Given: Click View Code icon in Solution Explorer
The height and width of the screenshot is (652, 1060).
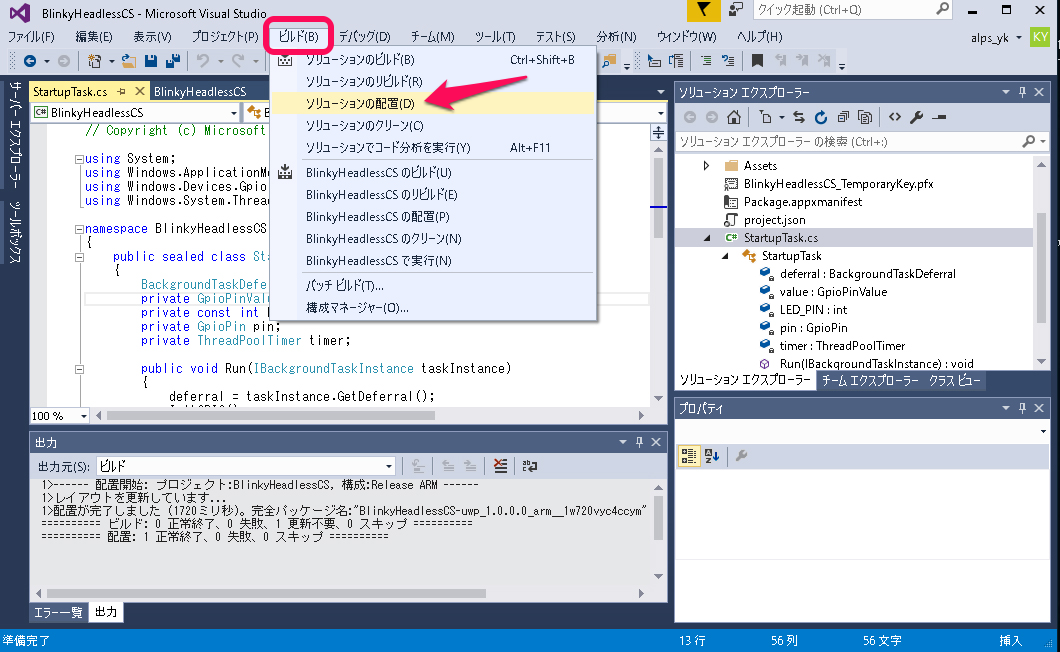Looking at the screenshot, I should coord(894,117).
